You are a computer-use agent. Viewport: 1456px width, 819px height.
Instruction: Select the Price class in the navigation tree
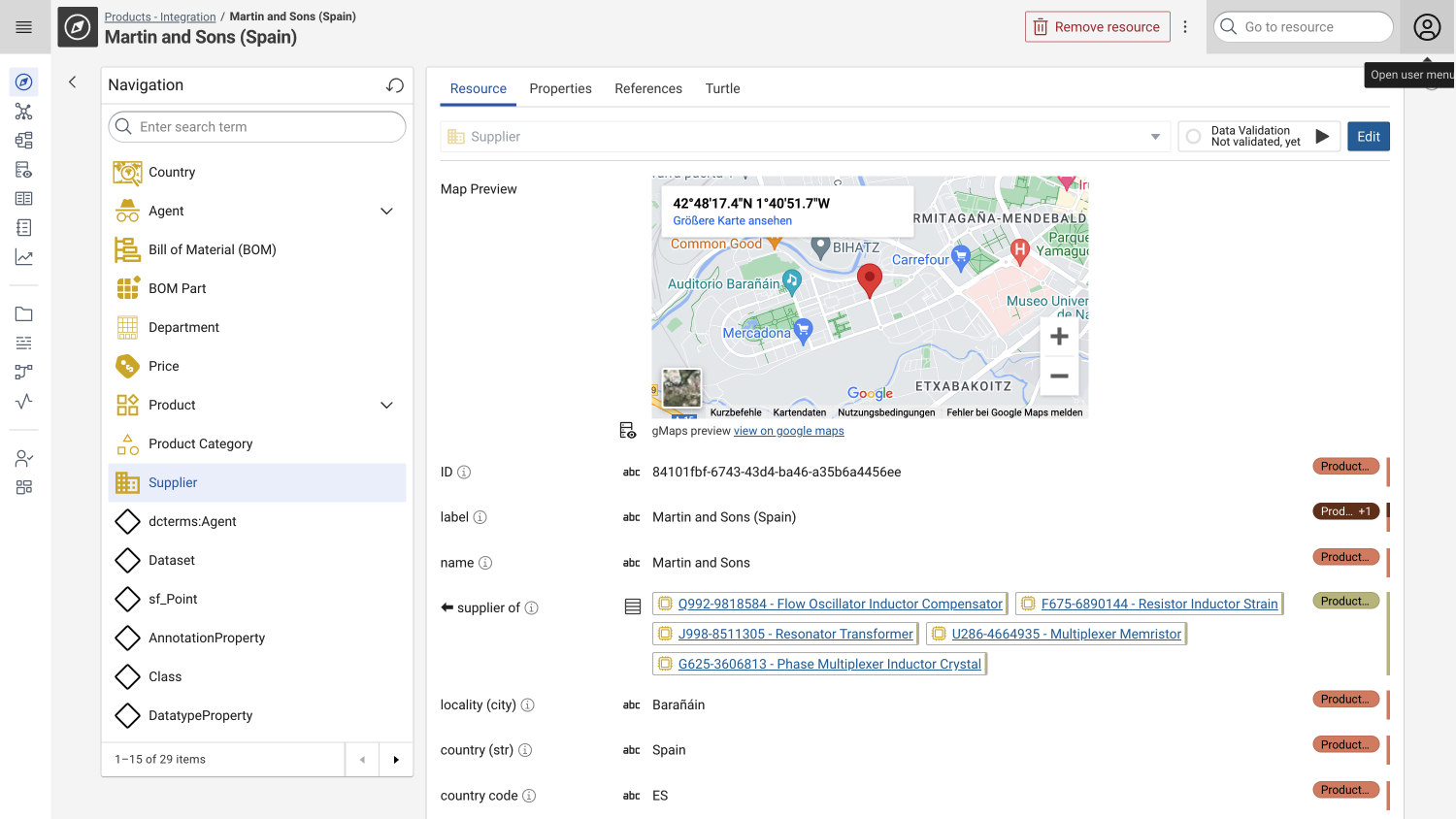click(163, 366)
